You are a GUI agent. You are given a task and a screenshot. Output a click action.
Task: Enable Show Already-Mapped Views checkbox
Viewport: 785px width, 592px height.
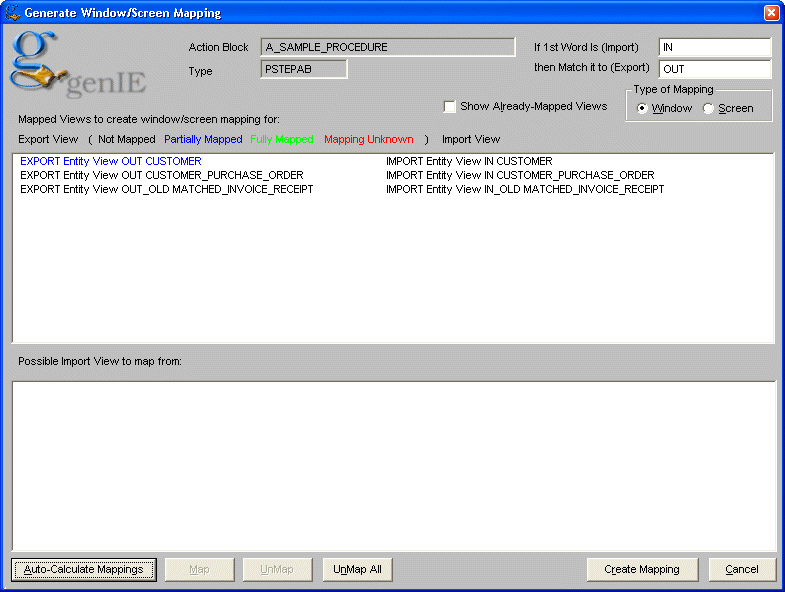click(450, 107)
